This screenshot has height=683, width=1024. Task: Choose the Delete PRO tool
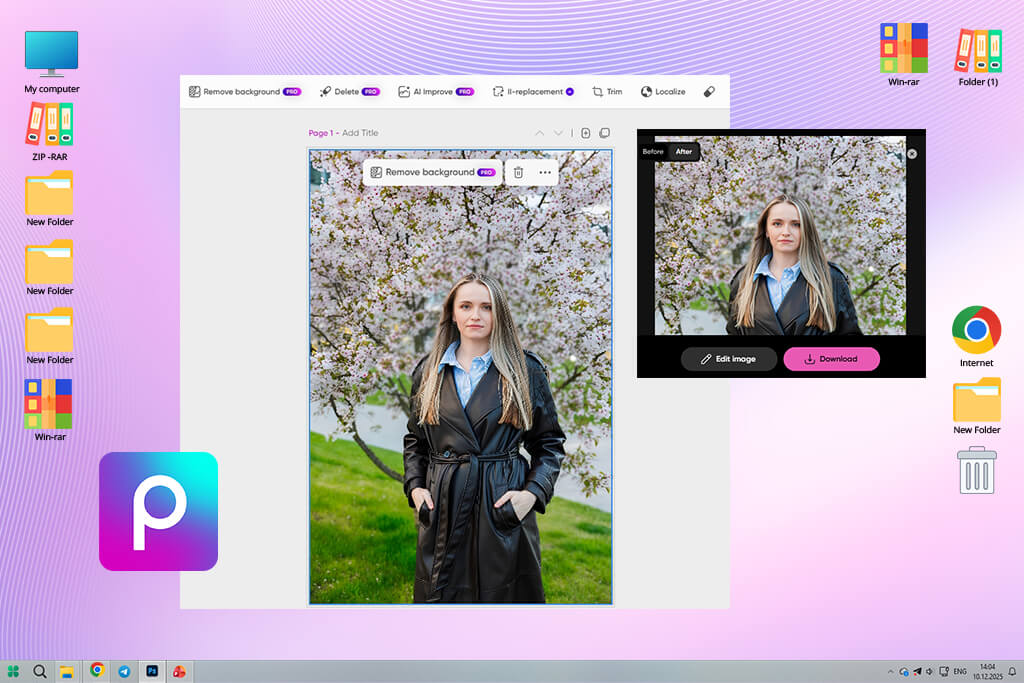tap(349, 91)
